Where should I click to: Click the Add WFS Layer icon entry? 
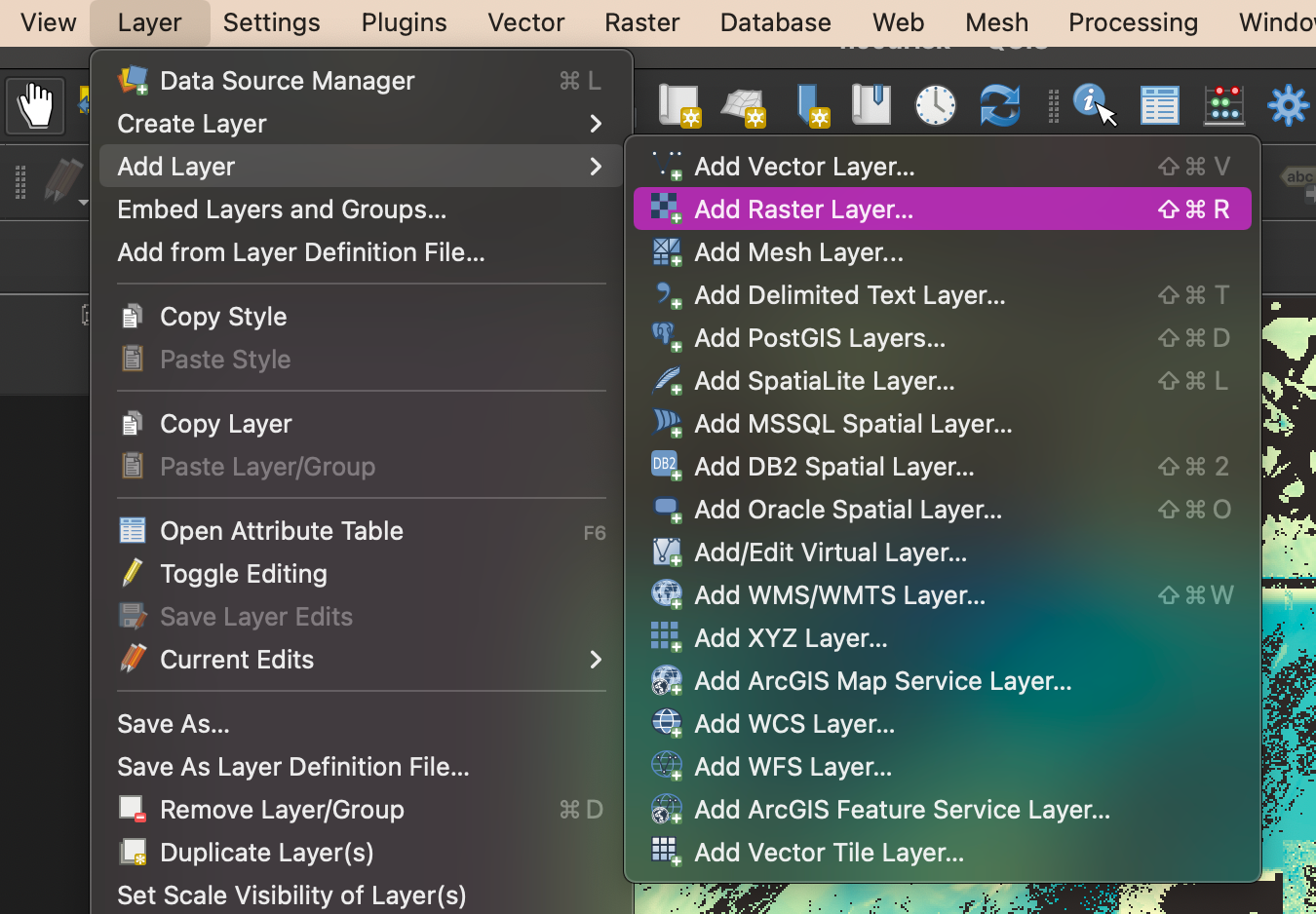point(667,767)
